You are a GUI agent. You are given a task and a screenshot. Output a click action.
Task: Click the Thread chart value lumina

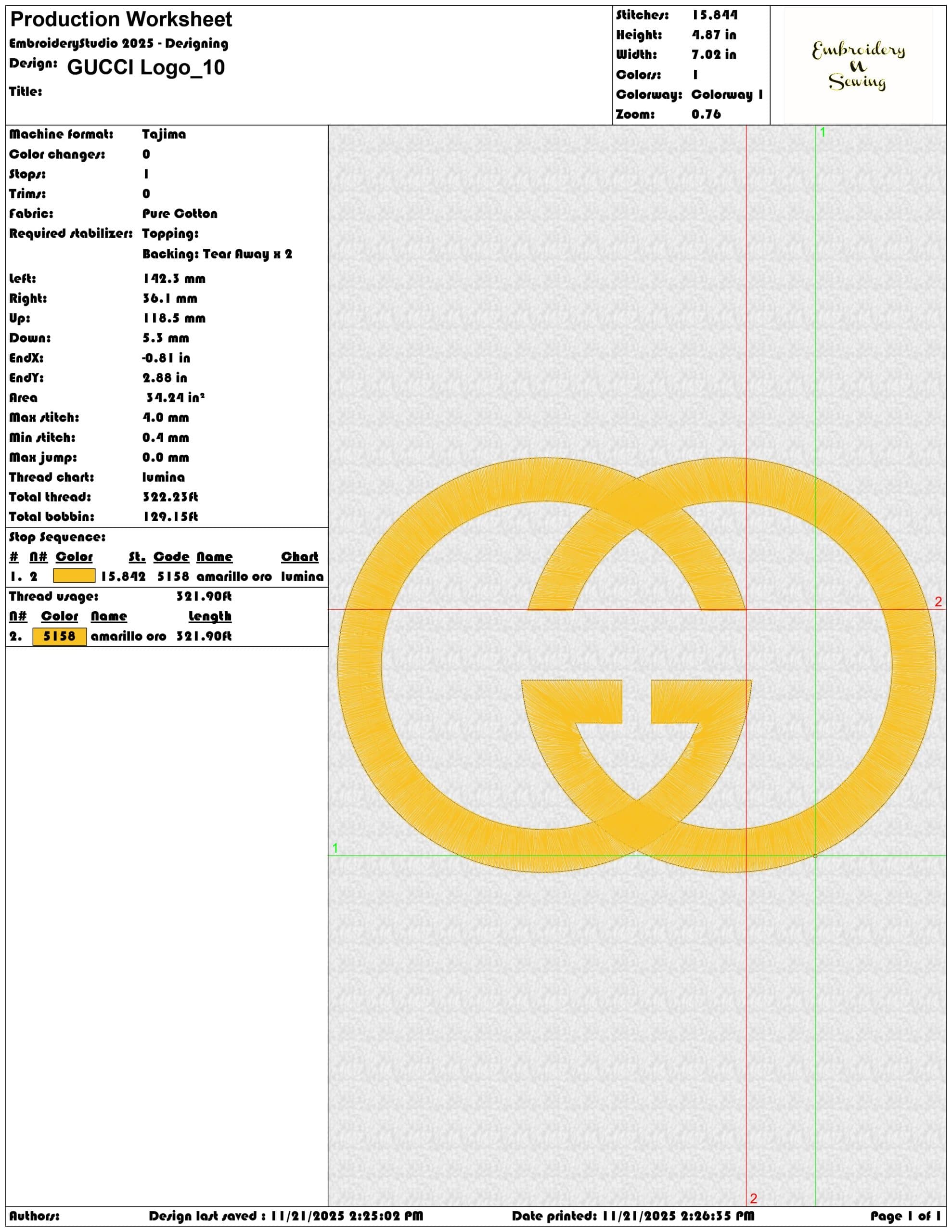pyautogui.click(x=163, y=477)
